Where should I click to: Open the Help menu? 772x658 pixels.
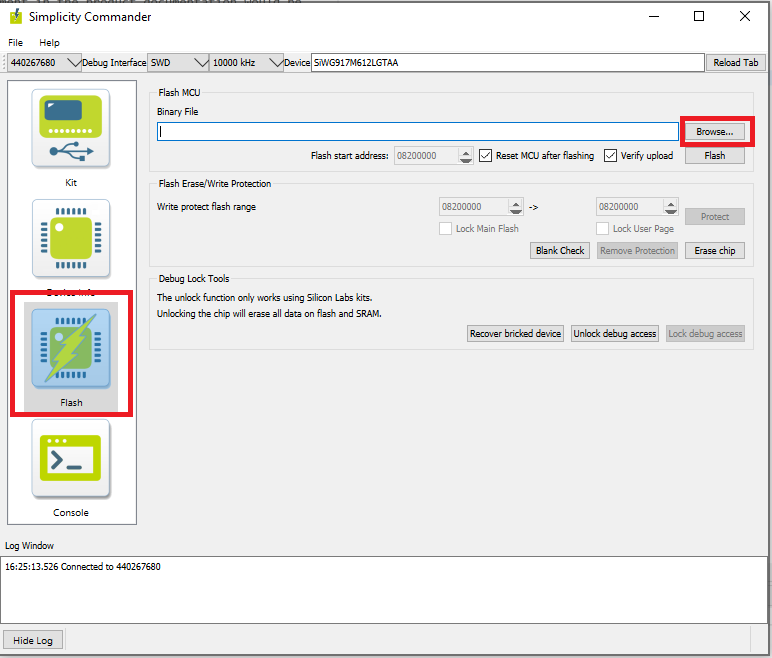pos(49,43)
